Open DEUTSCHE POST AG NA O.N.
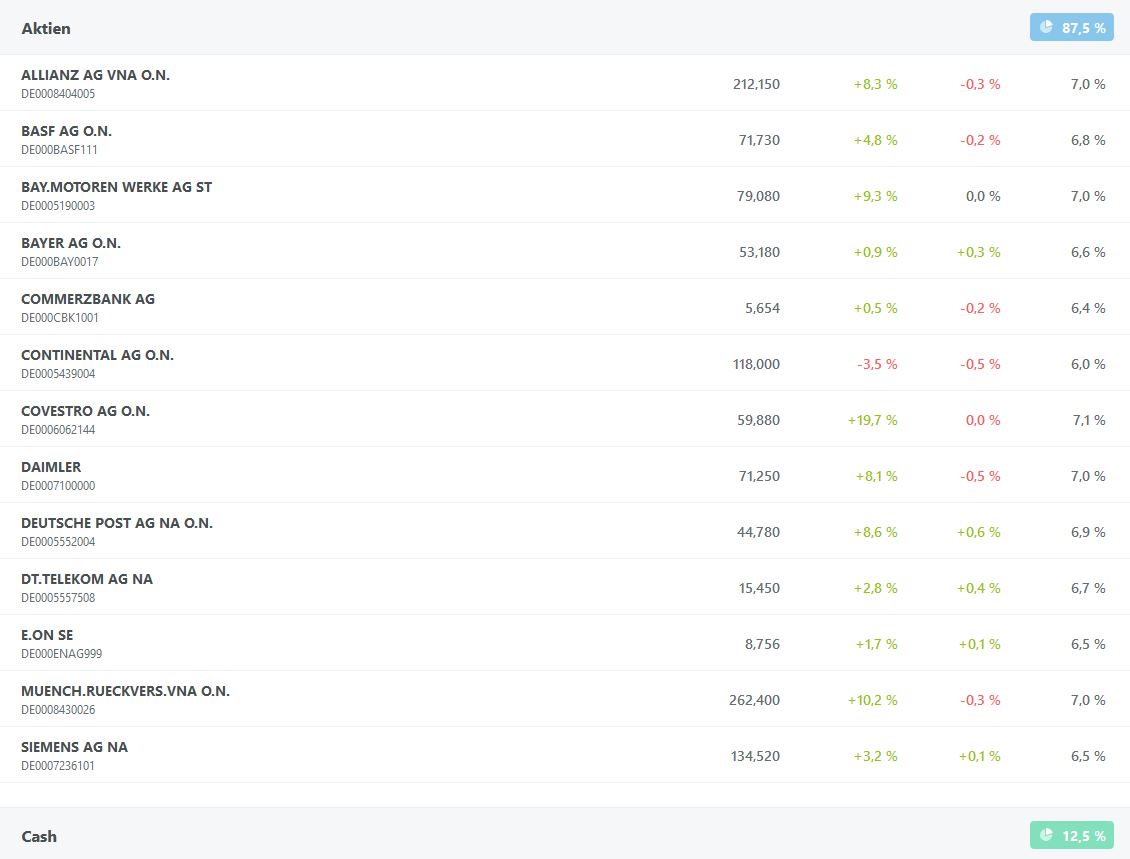This screenshot has height=859, width=1130. coord(117,523)
